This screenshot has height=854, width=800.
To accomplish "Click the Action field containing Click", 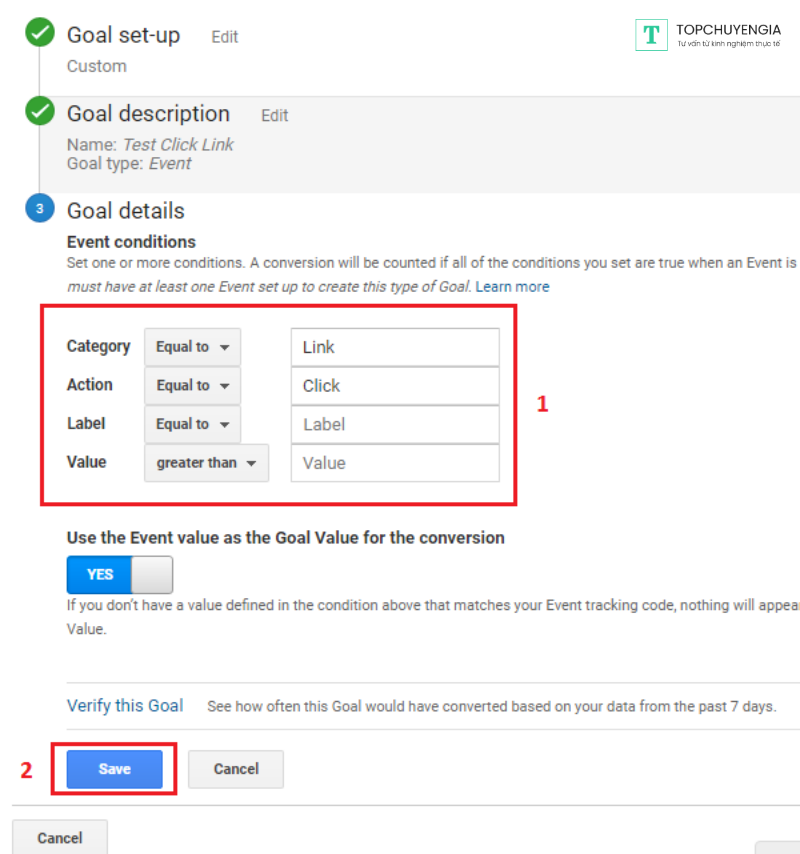I will [x=395, y=385].
